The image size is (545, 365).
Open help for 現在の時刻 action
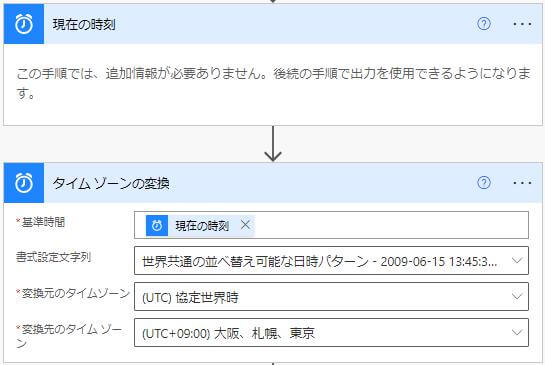tap(484, 24)
